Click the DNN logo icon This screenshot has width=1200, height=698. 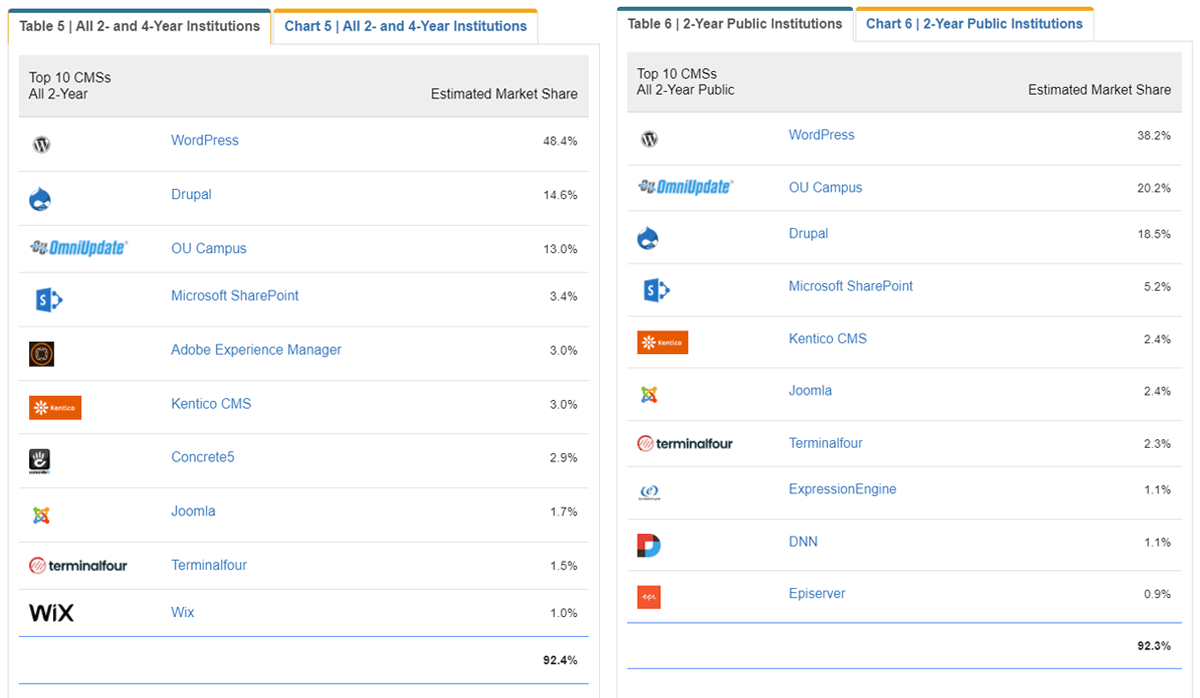[649, 545]
